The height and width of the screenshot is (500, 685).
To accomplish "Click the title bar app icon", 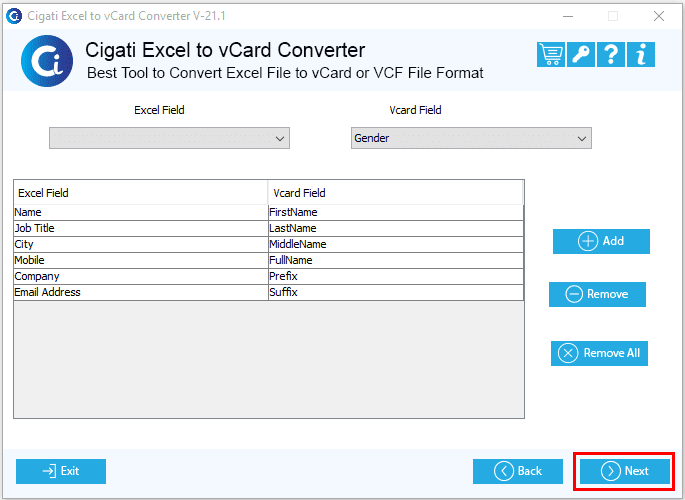I will click(14, 16).
